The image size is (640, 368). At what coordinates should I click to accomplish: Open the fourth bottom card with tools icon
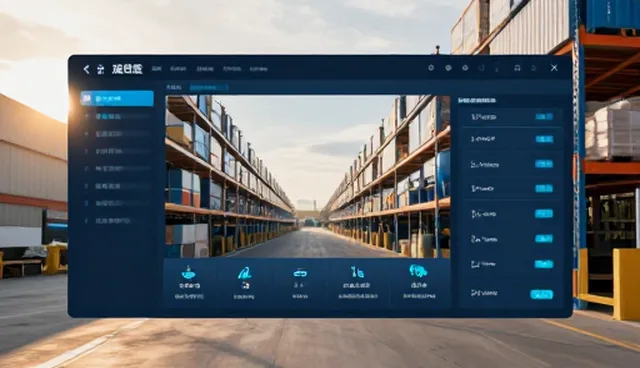(x=357, y=283)
